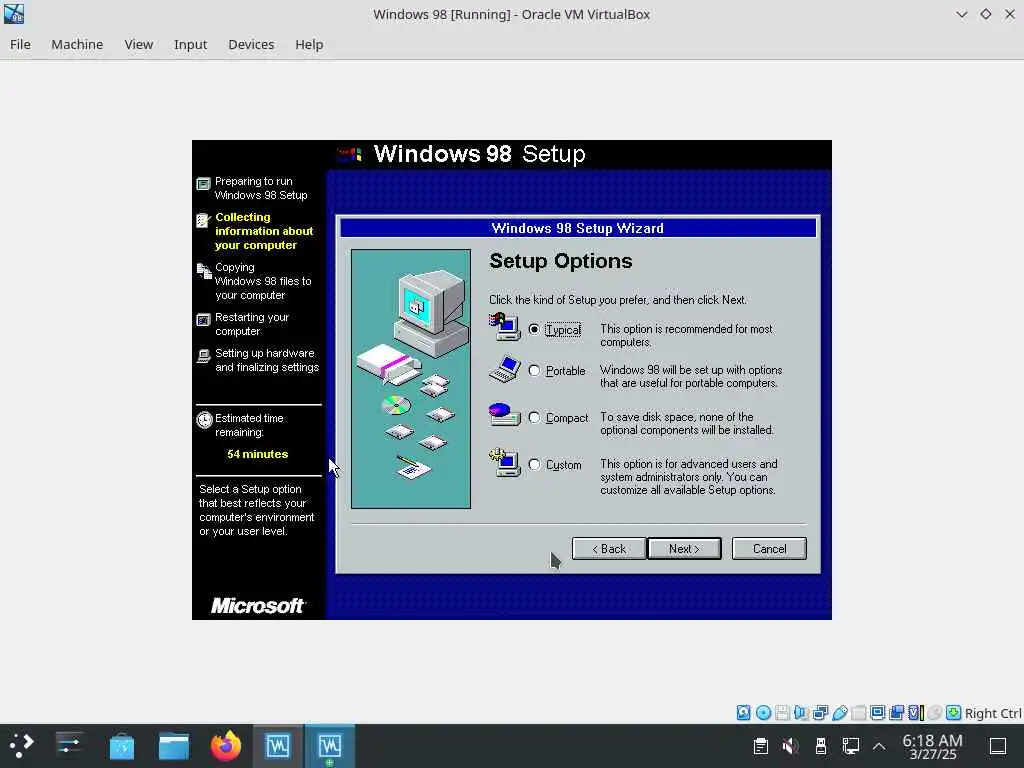This screenshot has width=1024, height=768.
Task: Click the Custom option tools icon
Action: 504,462
